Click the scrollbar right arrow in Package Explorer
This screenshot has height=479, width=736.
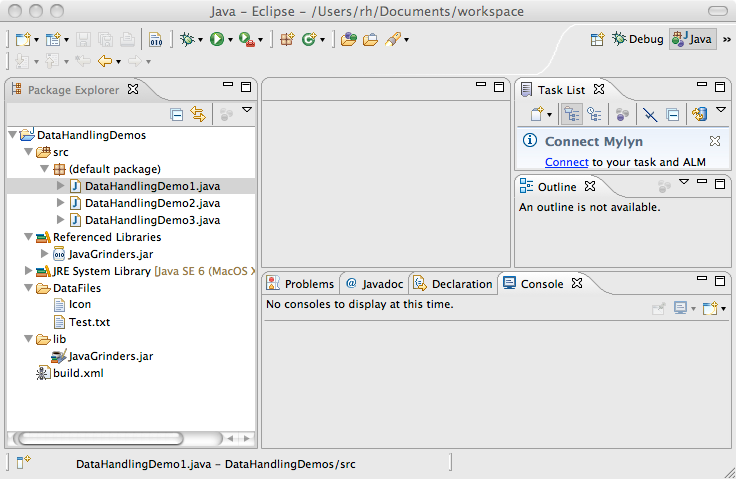[247, 439]
